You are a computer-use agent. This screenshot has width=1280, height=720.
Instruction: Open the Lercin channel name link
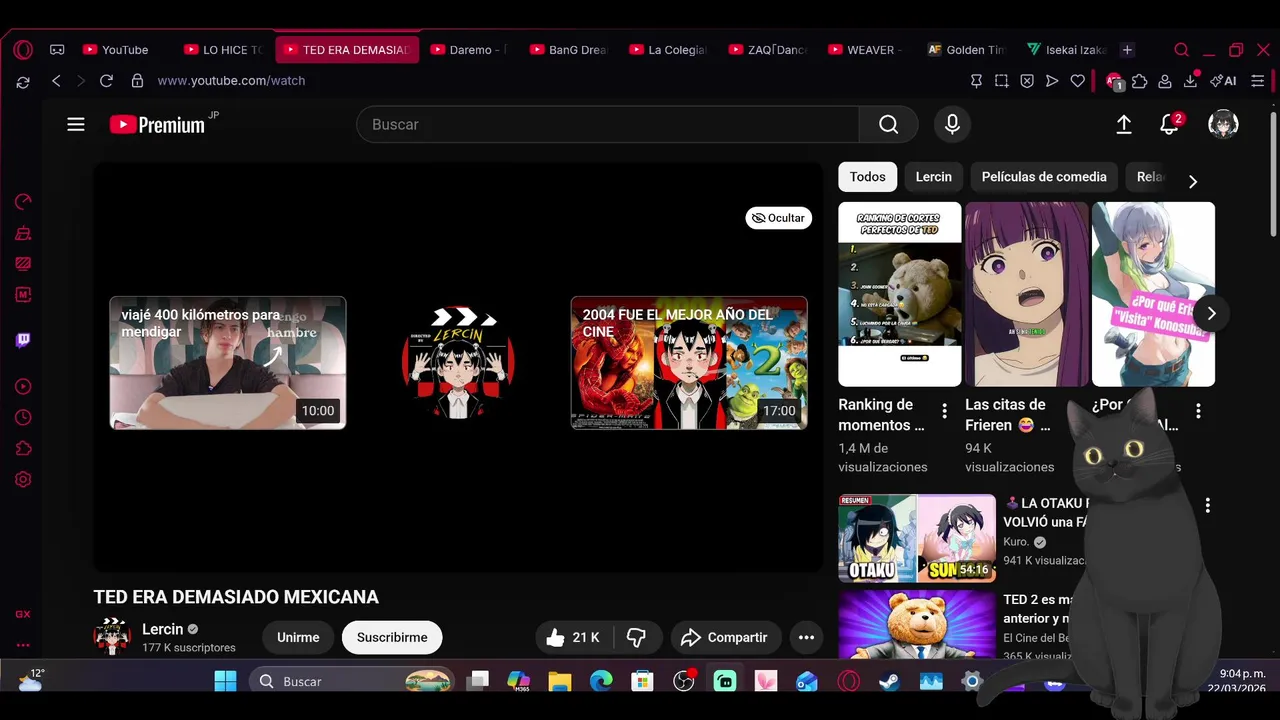[x=162, y=629]
